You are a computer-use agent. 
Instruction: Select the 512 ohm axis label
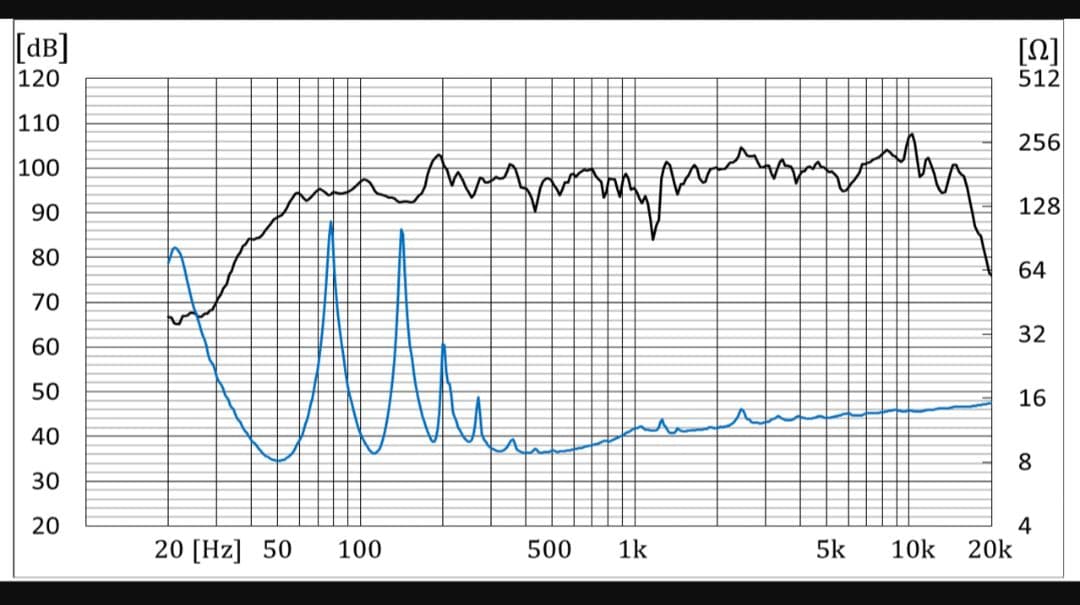pos(1038,78)
